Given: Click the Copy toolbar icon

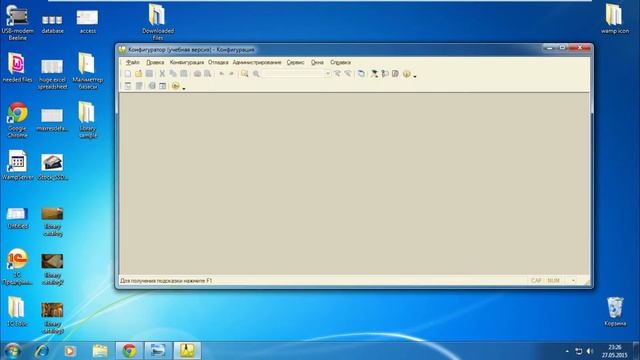Looking at the screenshot, I should (173, 74).
